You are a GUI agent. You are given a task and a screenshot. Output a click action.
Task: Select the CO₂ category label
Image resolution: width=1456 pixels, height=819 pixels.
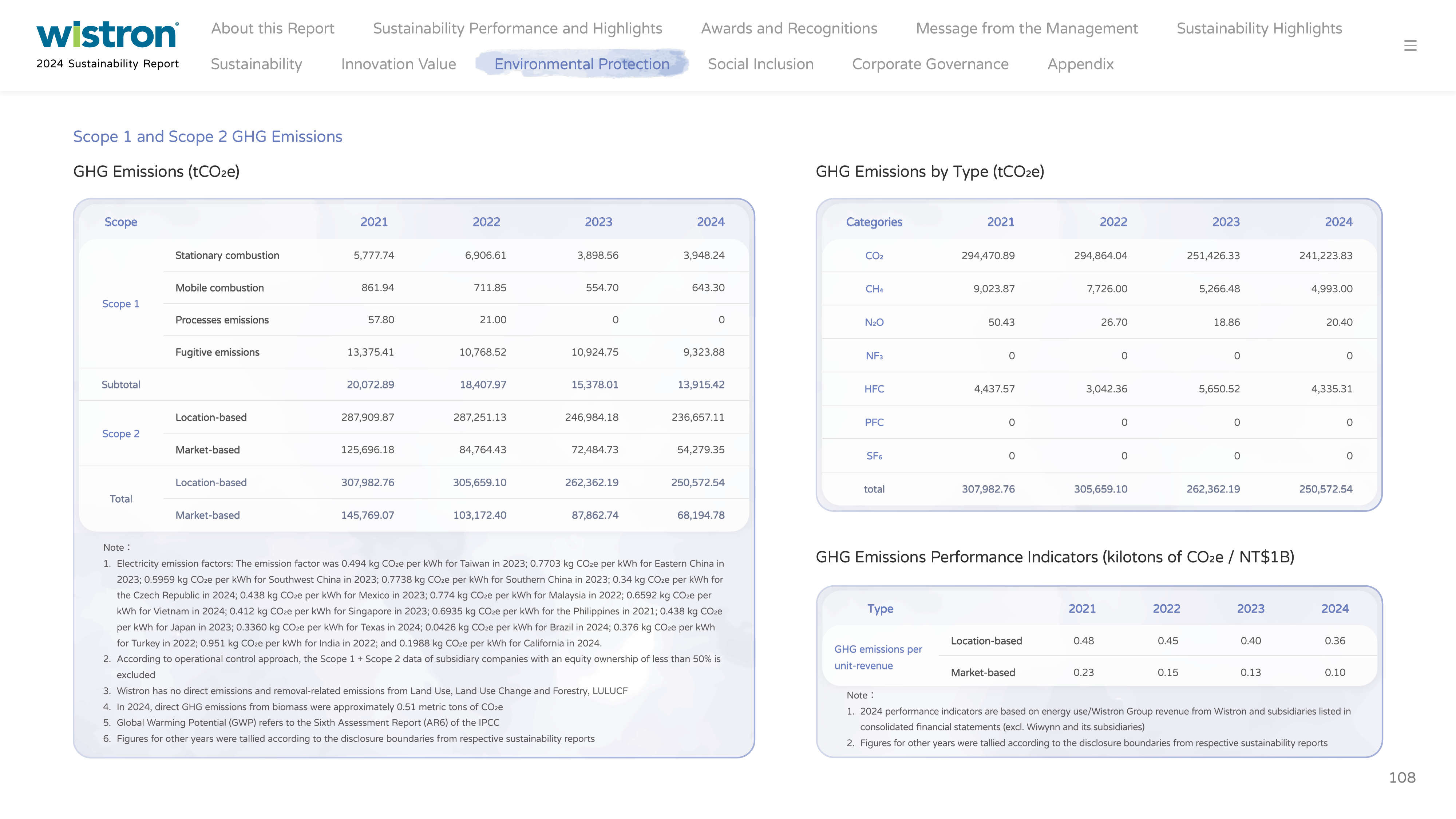(874, 256)
